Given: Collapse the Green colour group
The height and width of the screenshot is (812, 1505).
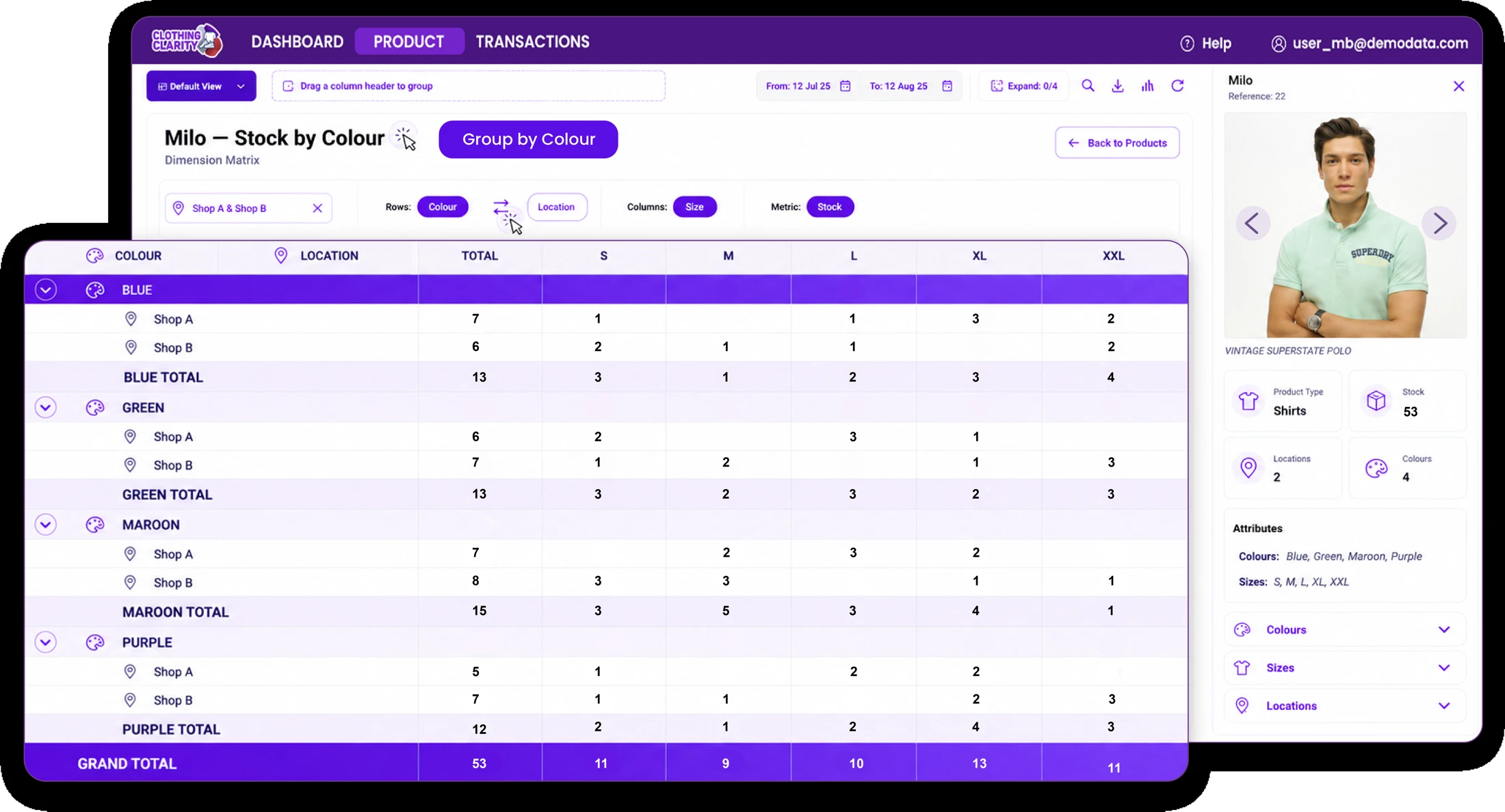Looking at the screenshot, I should point(46,408).
